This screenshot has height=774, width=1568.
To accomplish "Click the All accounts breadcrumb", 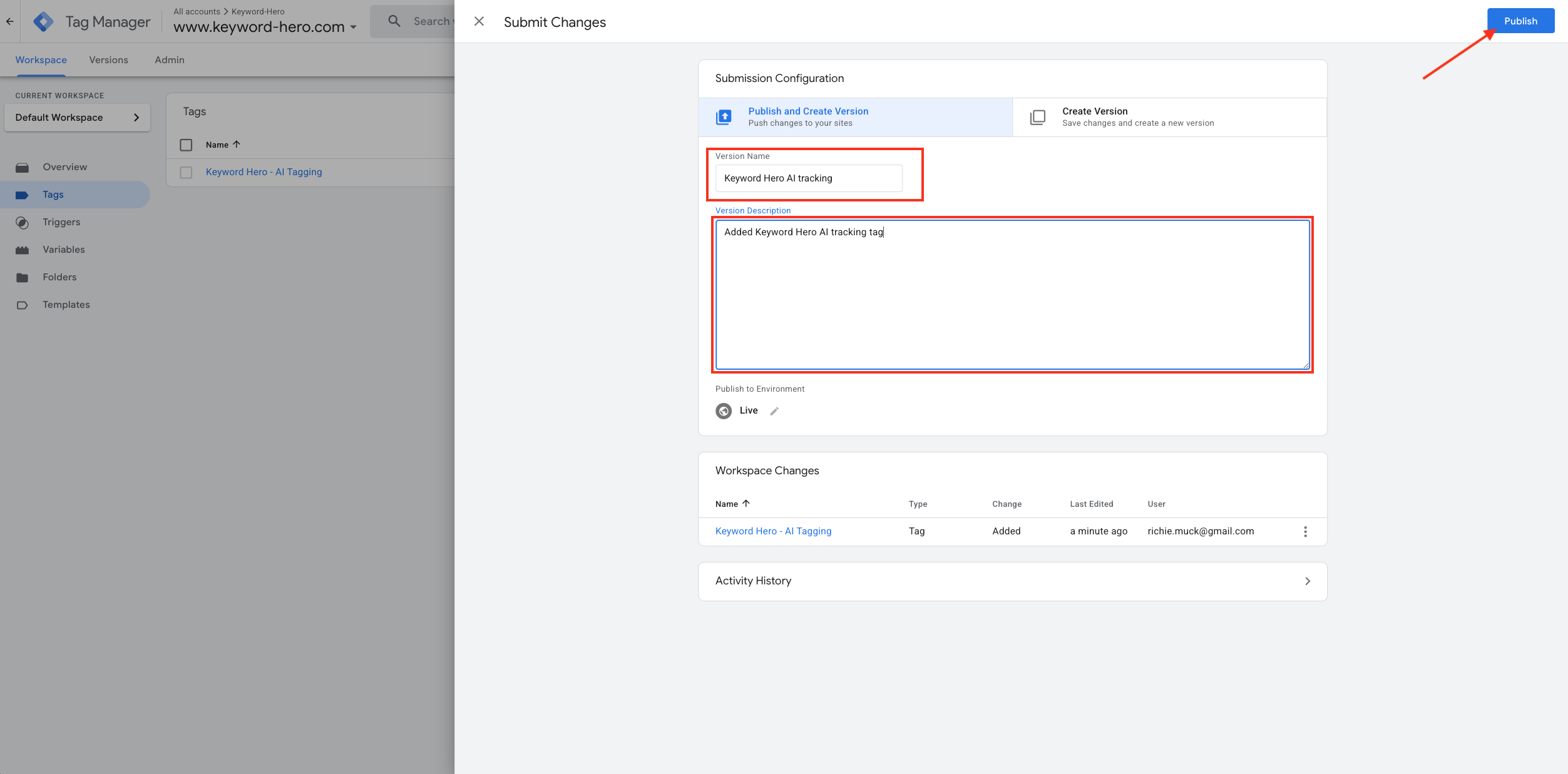I will pyautogui.click(x=197, y=11).
